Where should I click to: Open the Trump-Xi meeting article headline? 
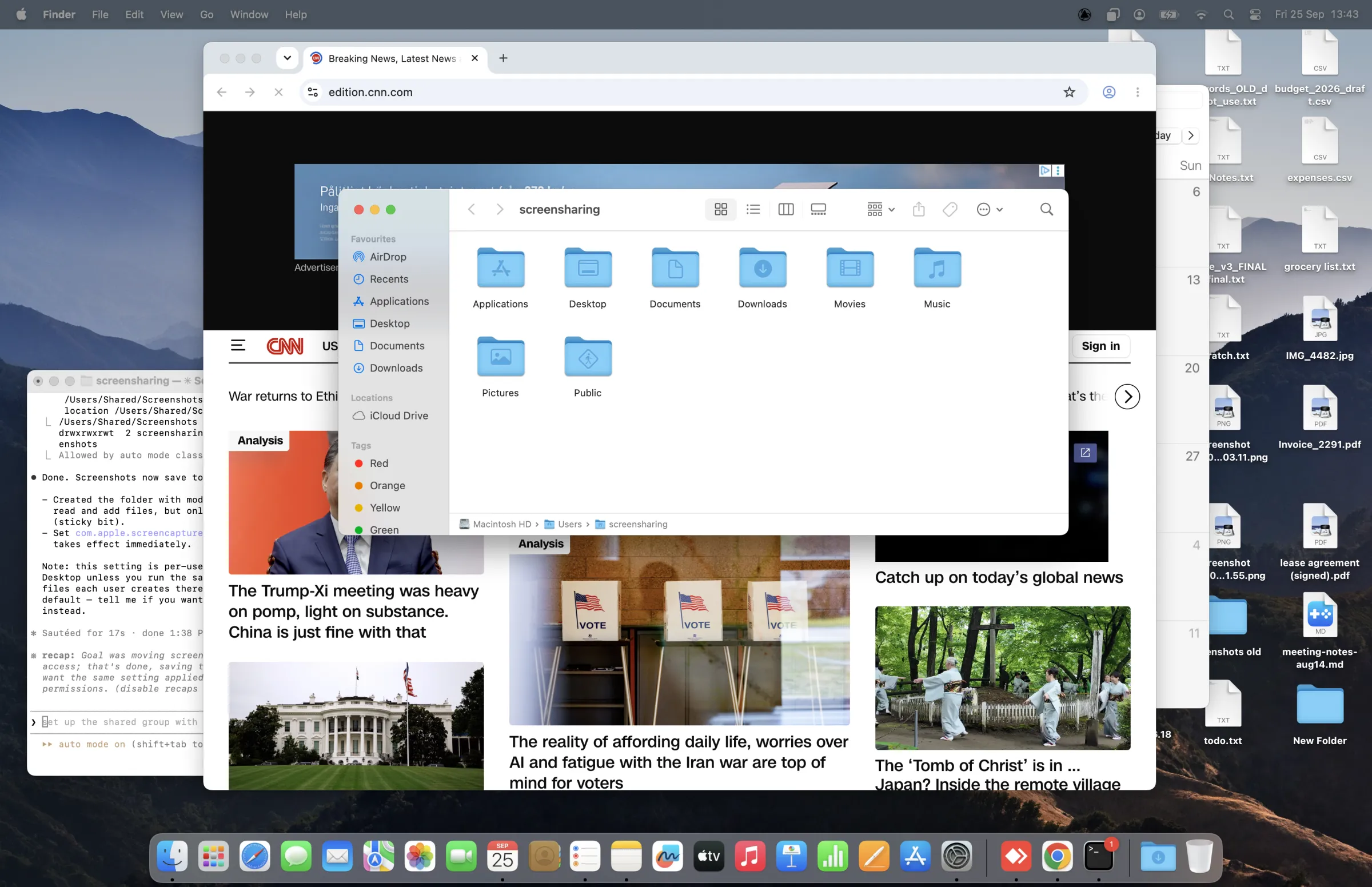coord(354,611)
